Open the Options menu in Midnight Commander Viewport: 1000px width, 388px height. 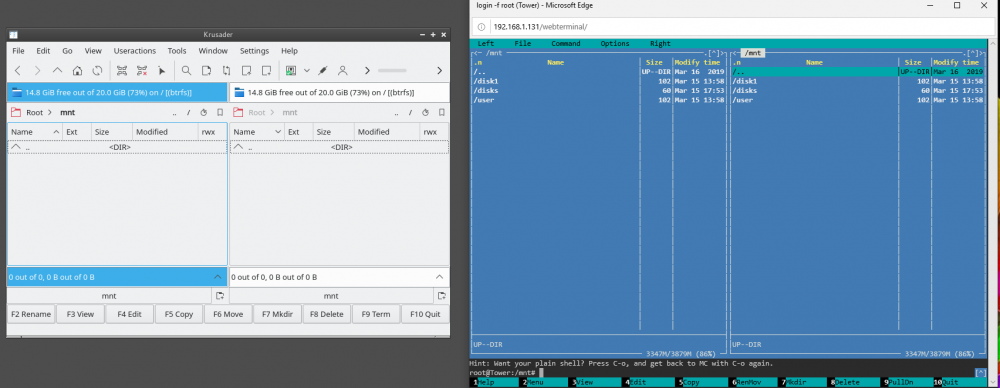[x=615, y=43]
